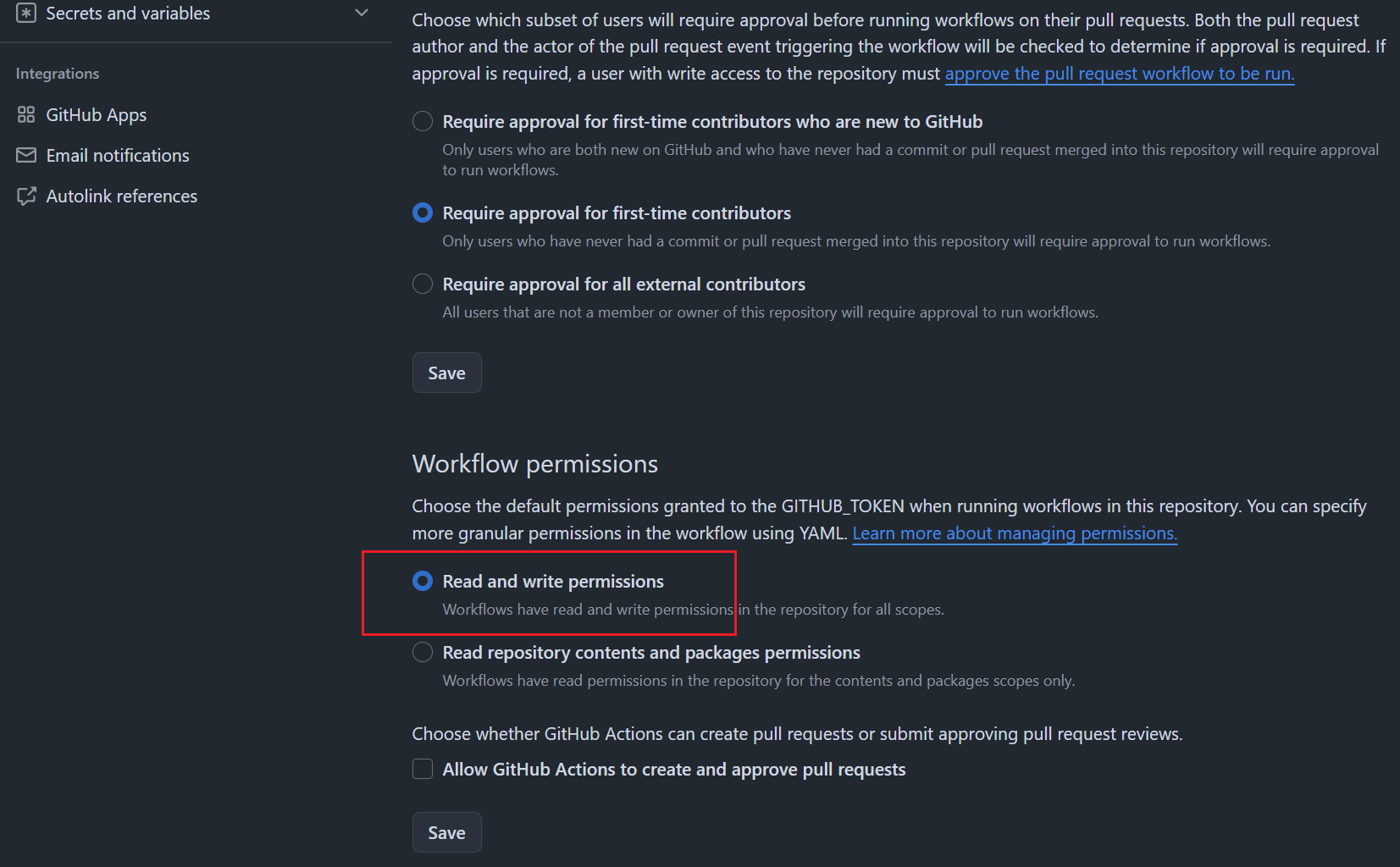Select Require approval for first-time contributors
The image size is (1400, 867).
[423, 213]
